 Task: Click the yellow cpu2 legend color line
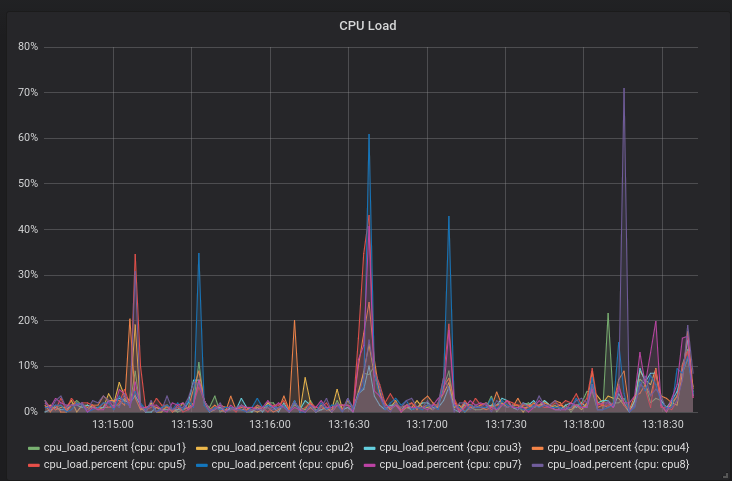(x=202, y=447)
